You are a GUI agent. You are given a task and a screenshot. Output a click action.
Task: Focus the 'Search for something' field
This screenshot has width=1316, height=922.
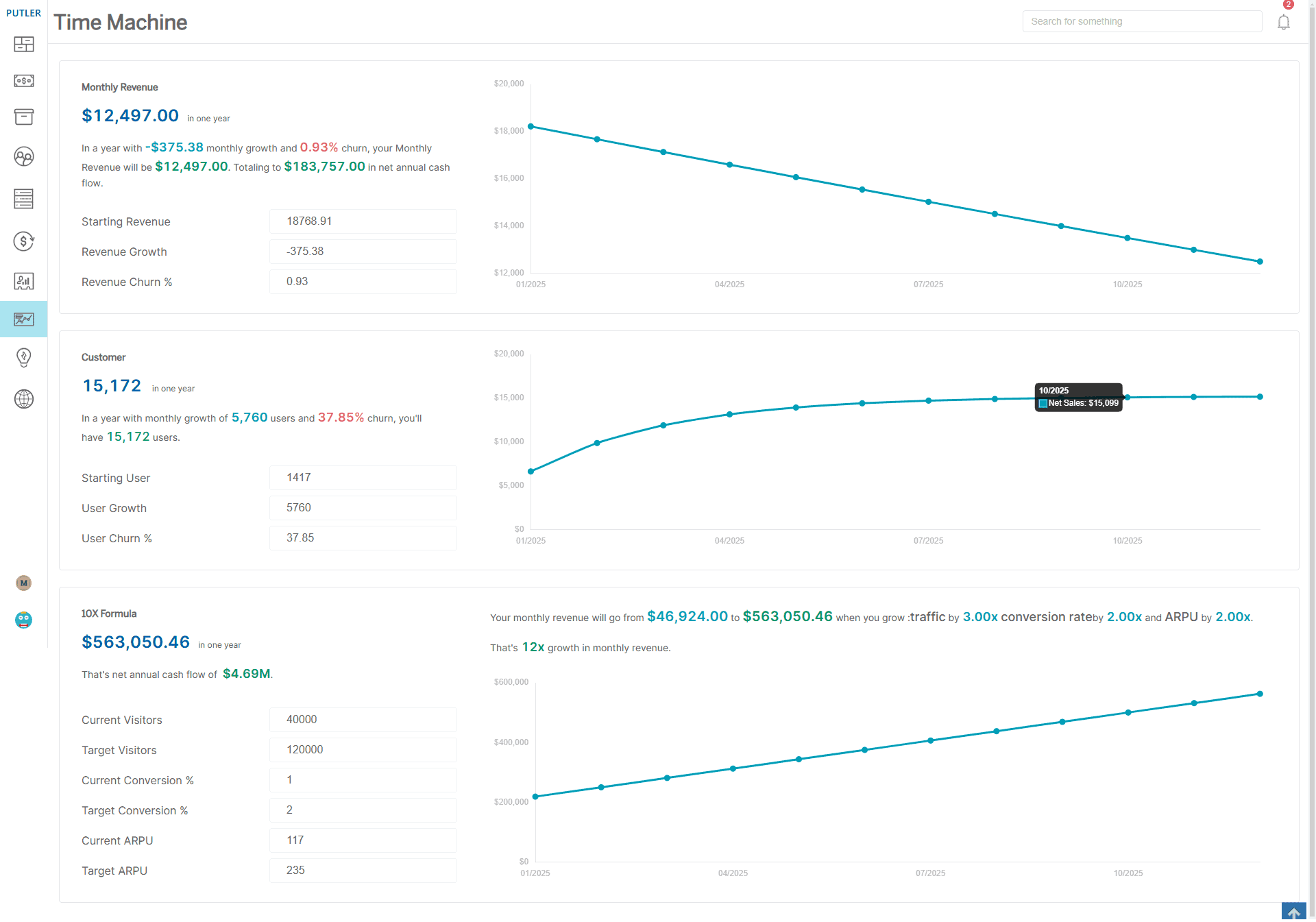(1142, 21)
